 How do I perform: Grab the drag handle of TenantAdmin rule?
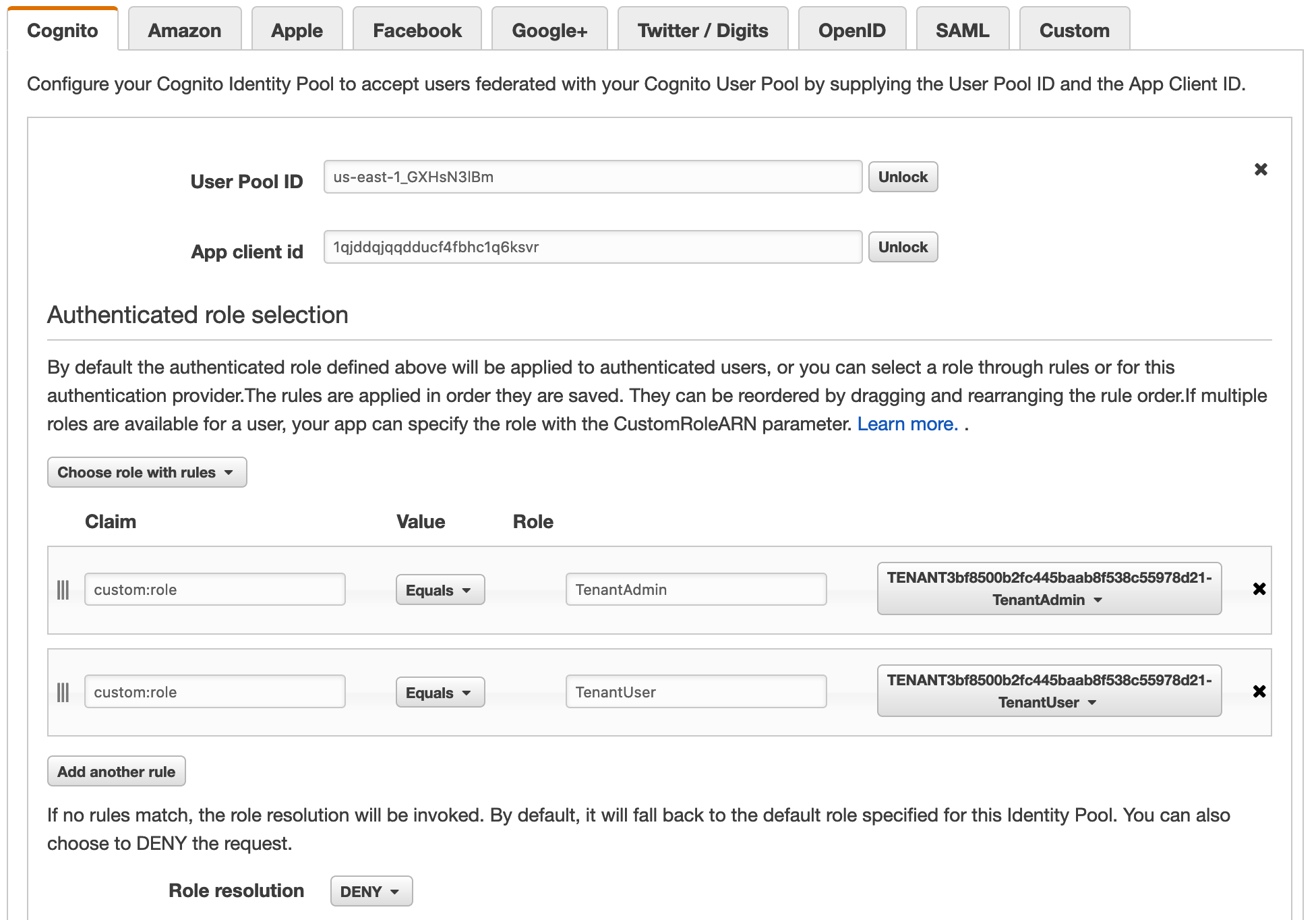pyautogui.click(x=63, y=590)
